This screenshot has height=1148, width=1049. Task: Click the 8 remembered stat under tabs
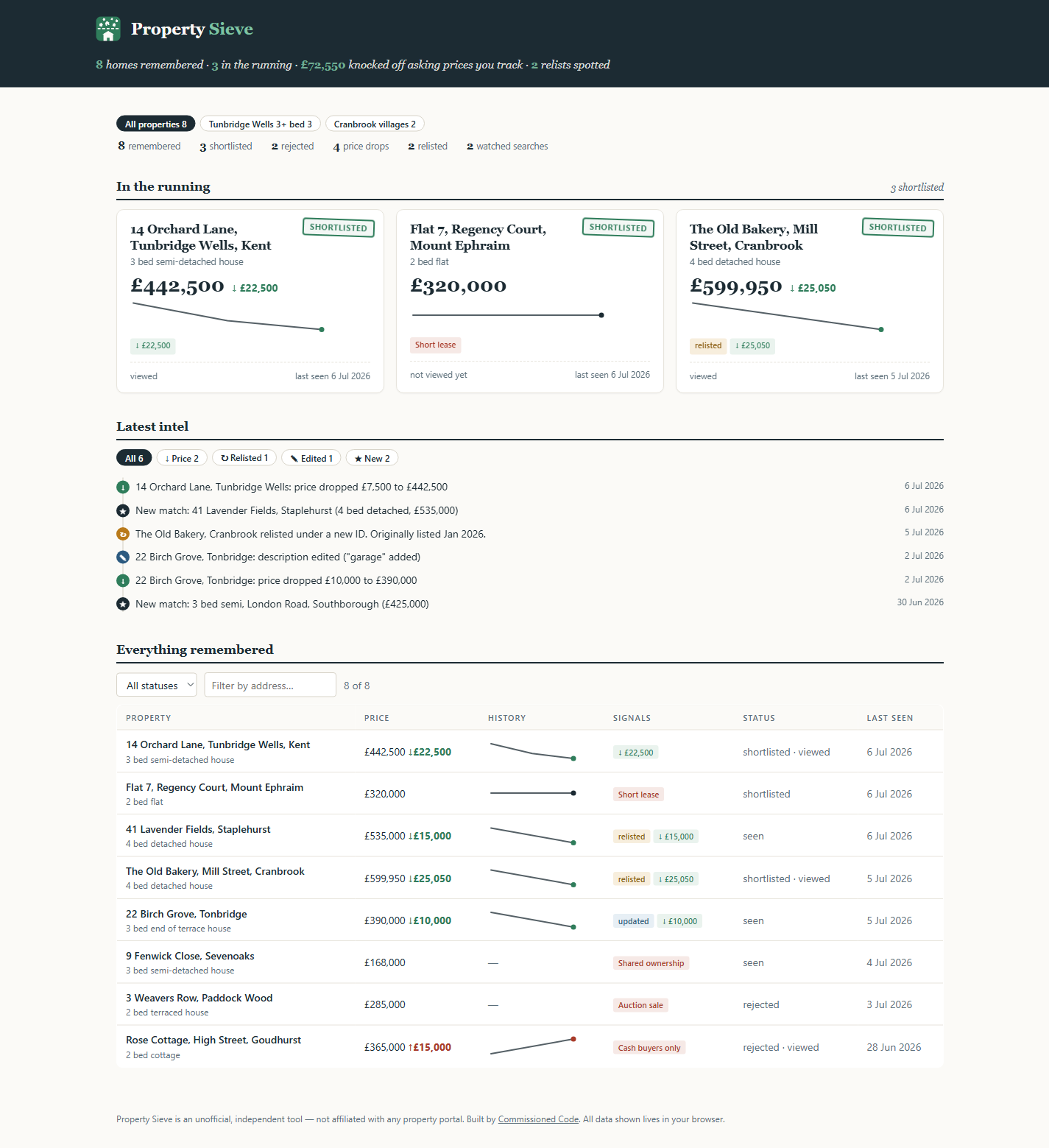coord(149,146)
